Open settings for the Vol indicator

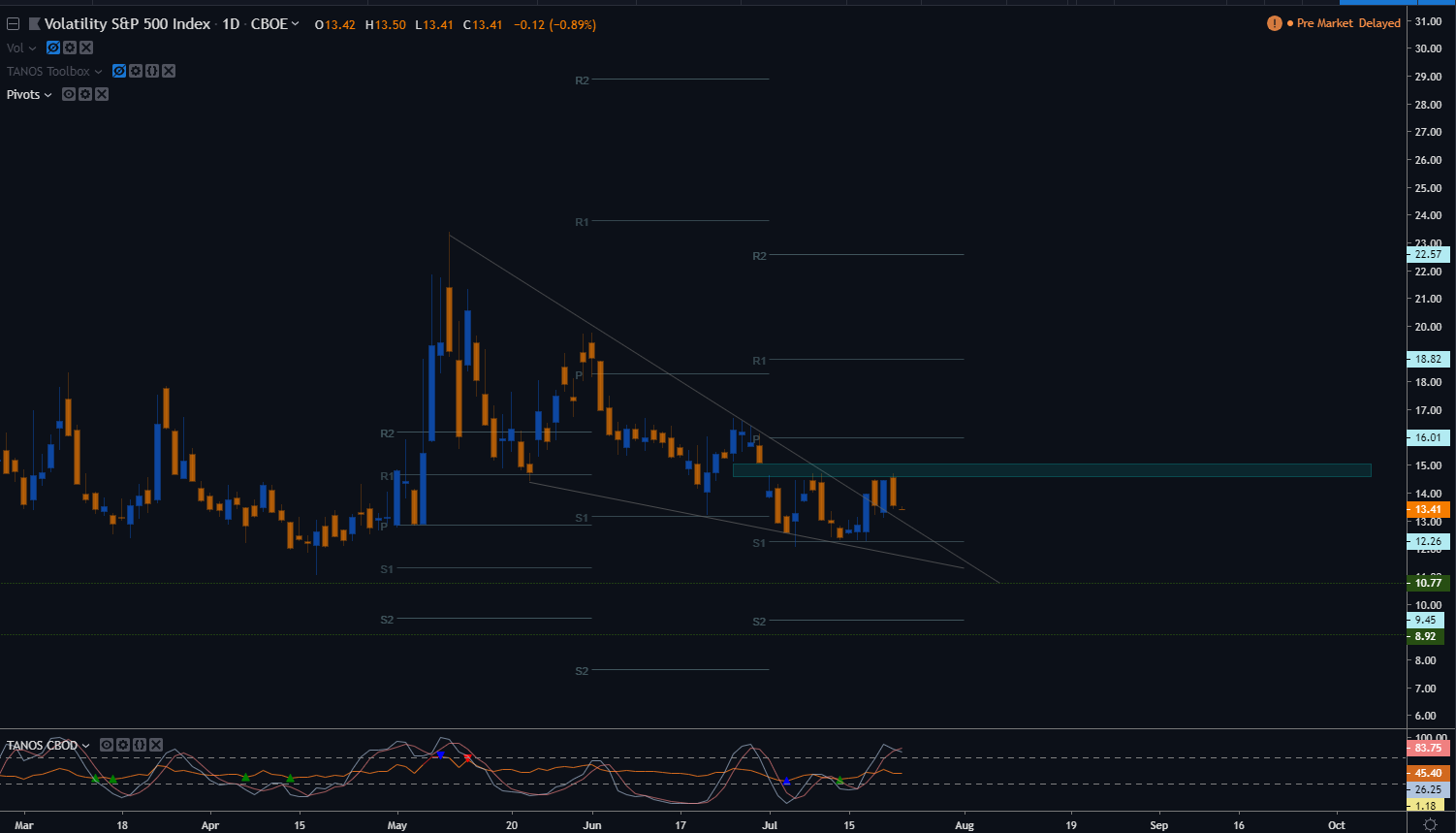pos(70,48)
